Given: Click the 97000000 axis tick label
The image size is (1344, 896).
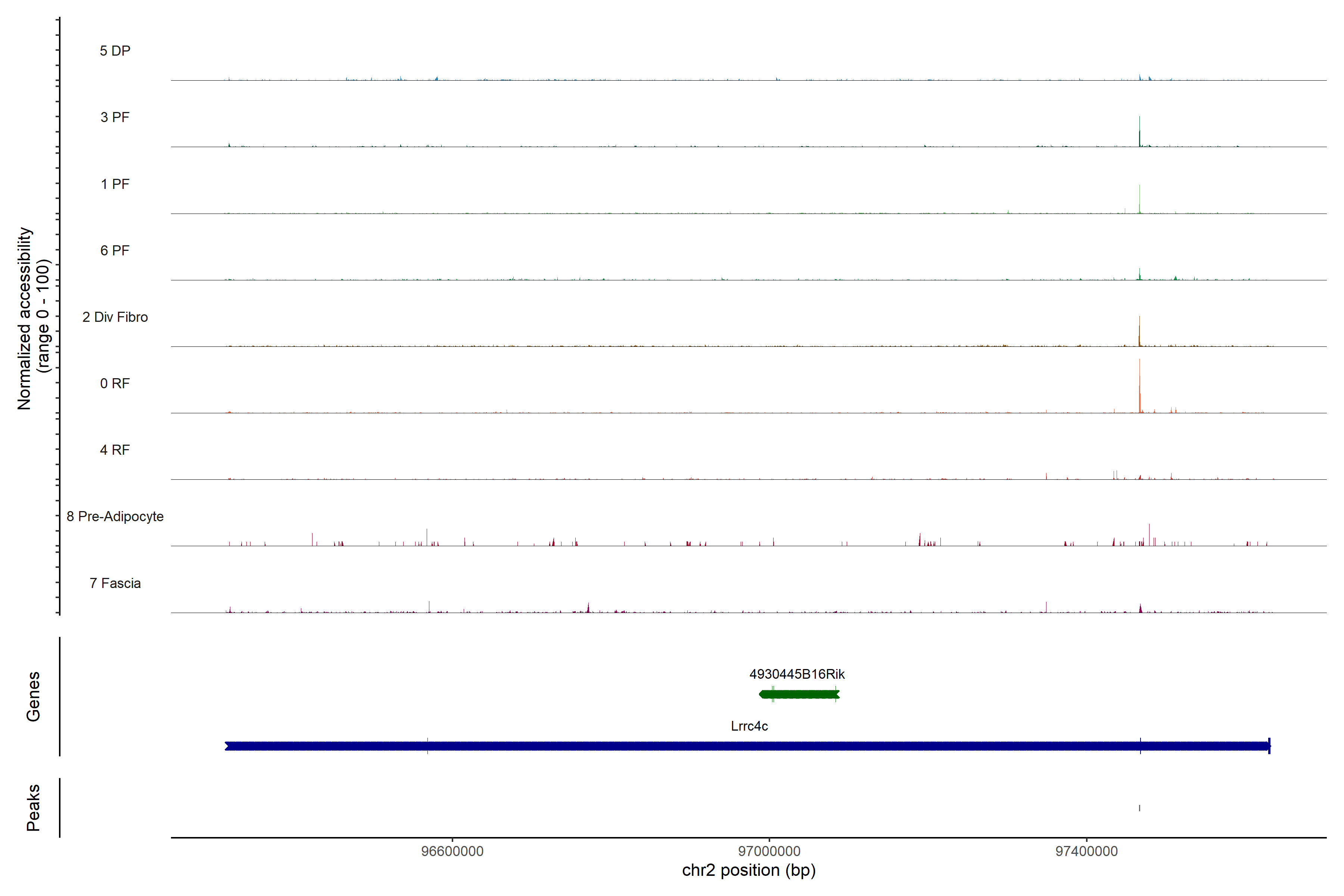Looking at the screenshot, I should pos(769,852).
